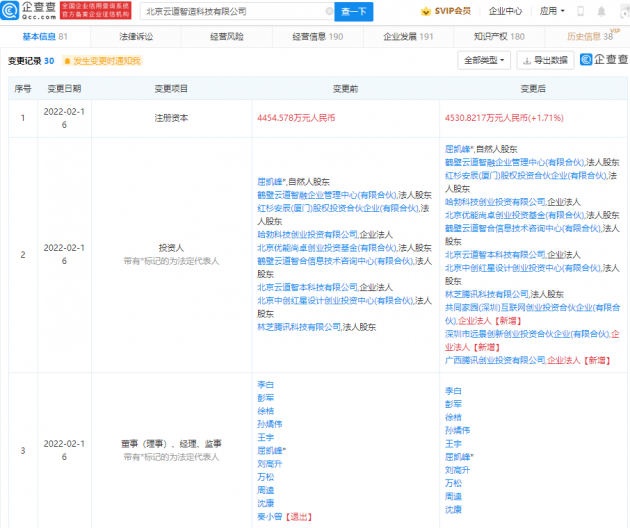Open 红杉安辰(厦门)股权投资合伙企业 in 变更前 column
This screenshot has width=630, height=528.
pos(337,209)
